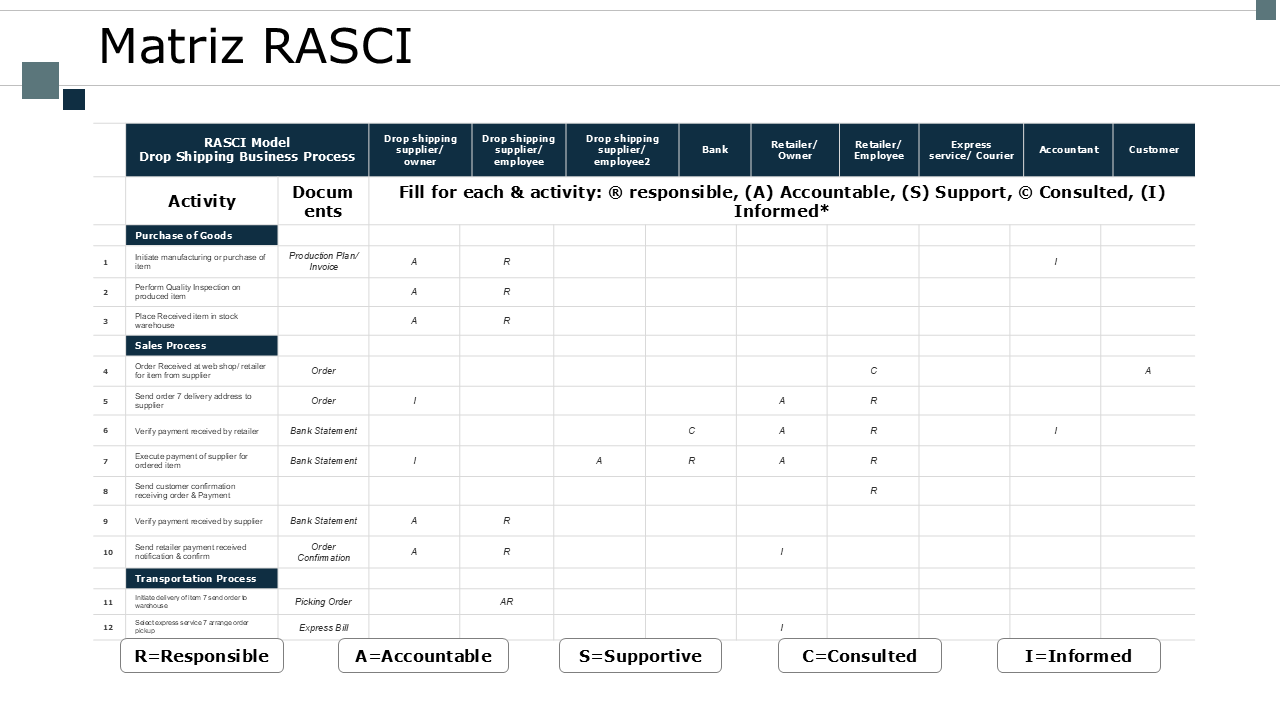
Task: Click the "R=Responsible" legend box
Action: coord(202,656)
